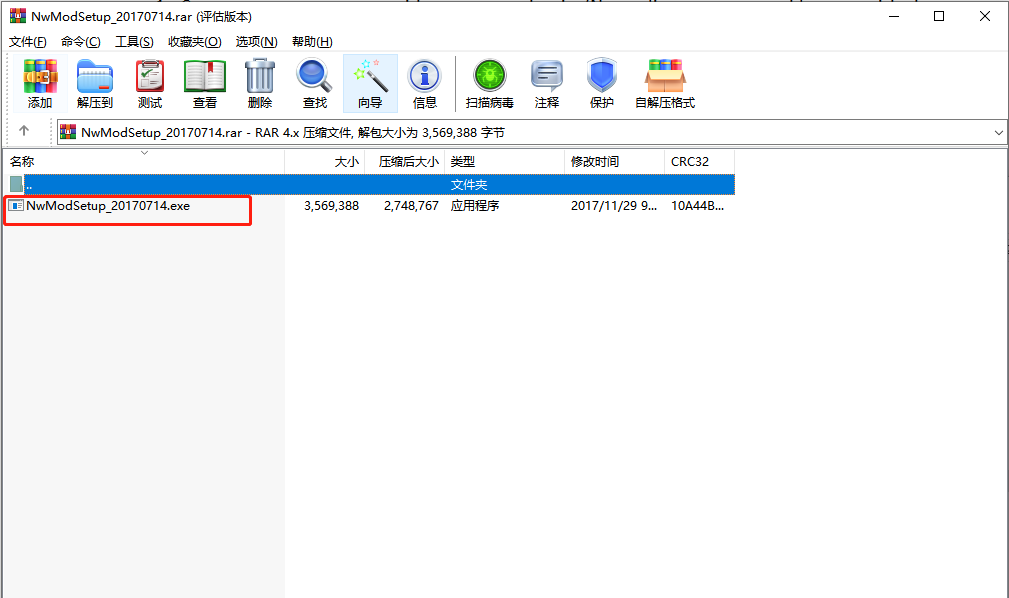Screen dimensions: 1009x598
Task: Expand the address bar dropdown
Action: point(998,133)
